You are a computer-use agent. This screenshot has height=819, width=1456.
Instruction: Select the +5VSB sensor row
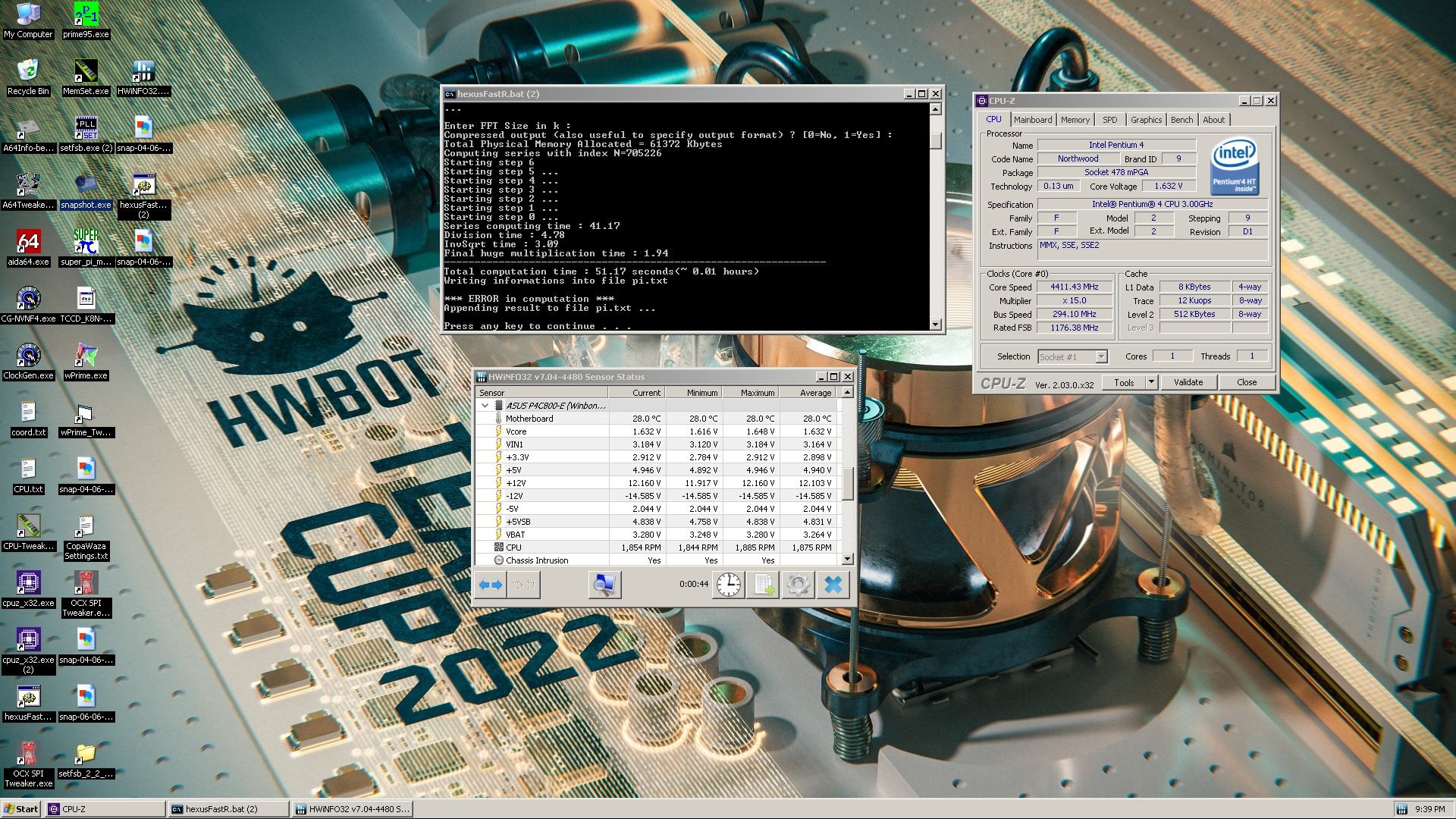pos(657,522)
